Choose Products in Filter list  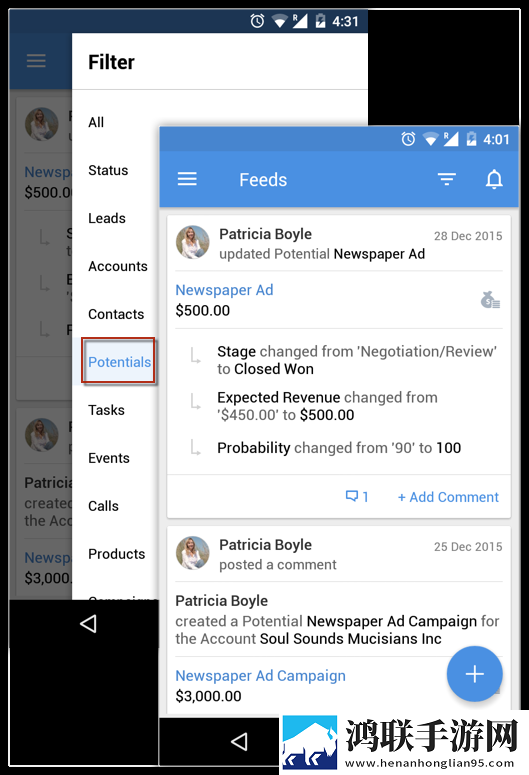click(117, 554)
